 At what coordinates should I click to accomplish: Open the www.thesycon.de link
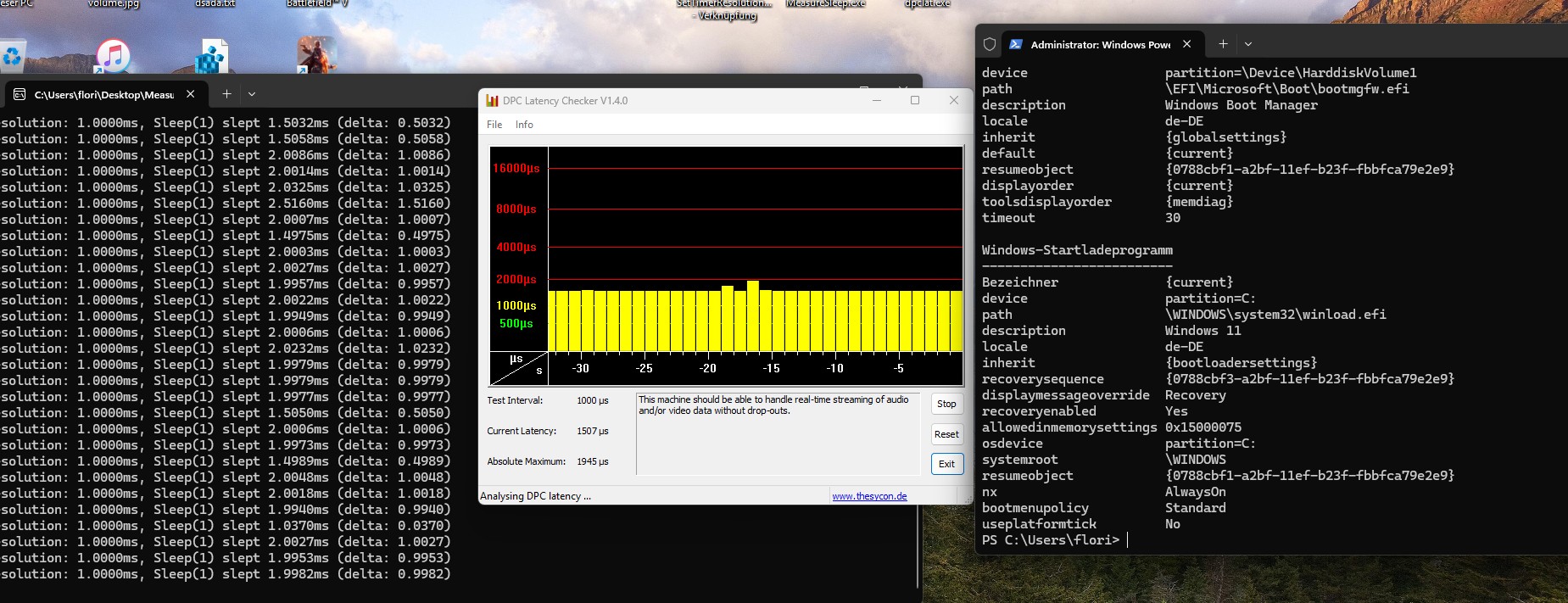(869, 496)
